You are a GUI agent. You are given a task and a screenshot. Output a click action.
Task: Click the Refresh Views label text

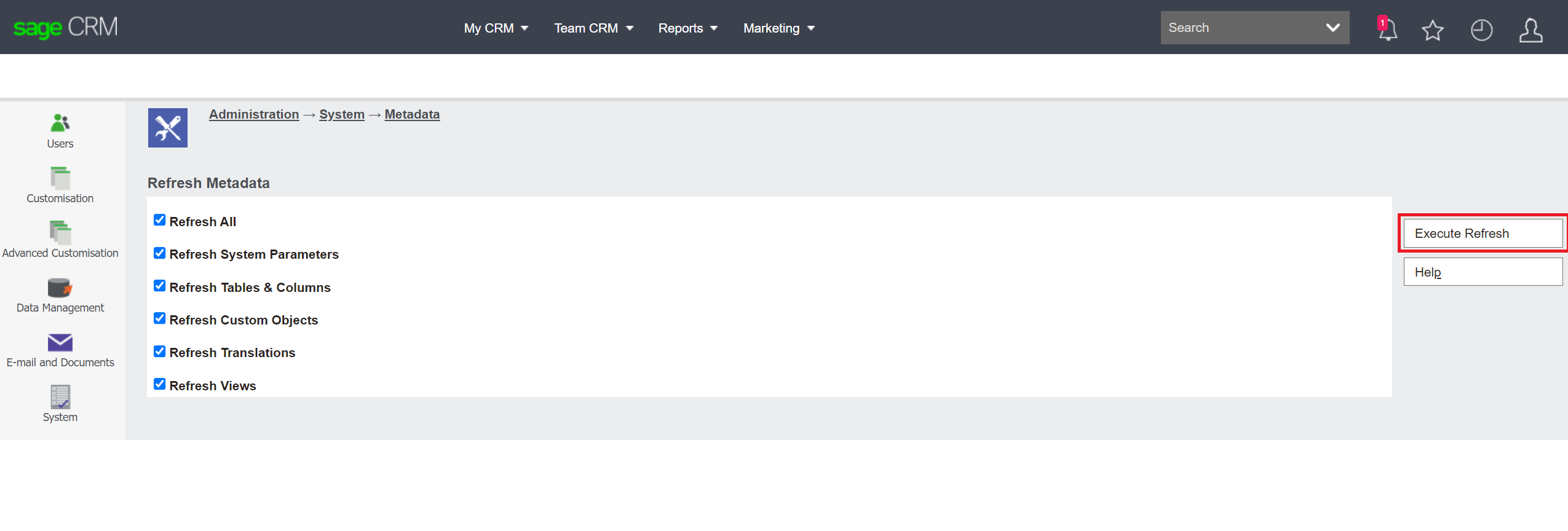[x=213, y=386]
